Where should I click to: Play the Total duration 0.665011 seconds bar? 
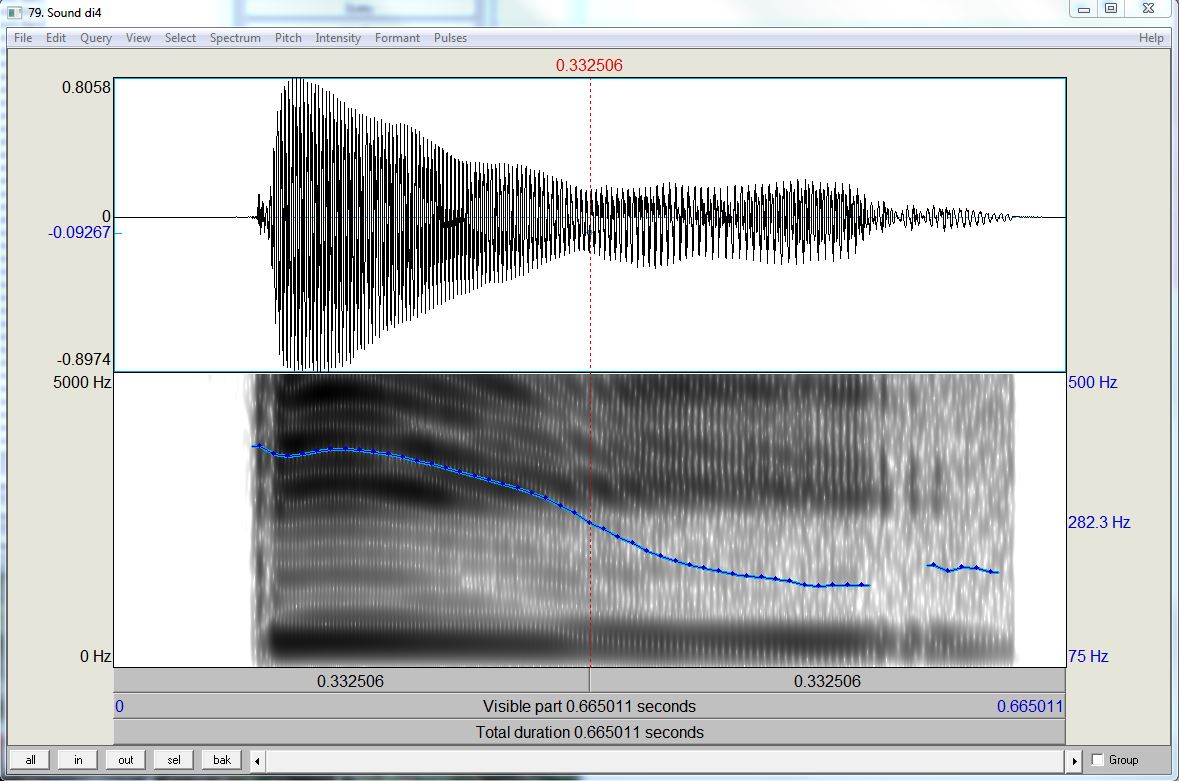click(x=590, y=732)
